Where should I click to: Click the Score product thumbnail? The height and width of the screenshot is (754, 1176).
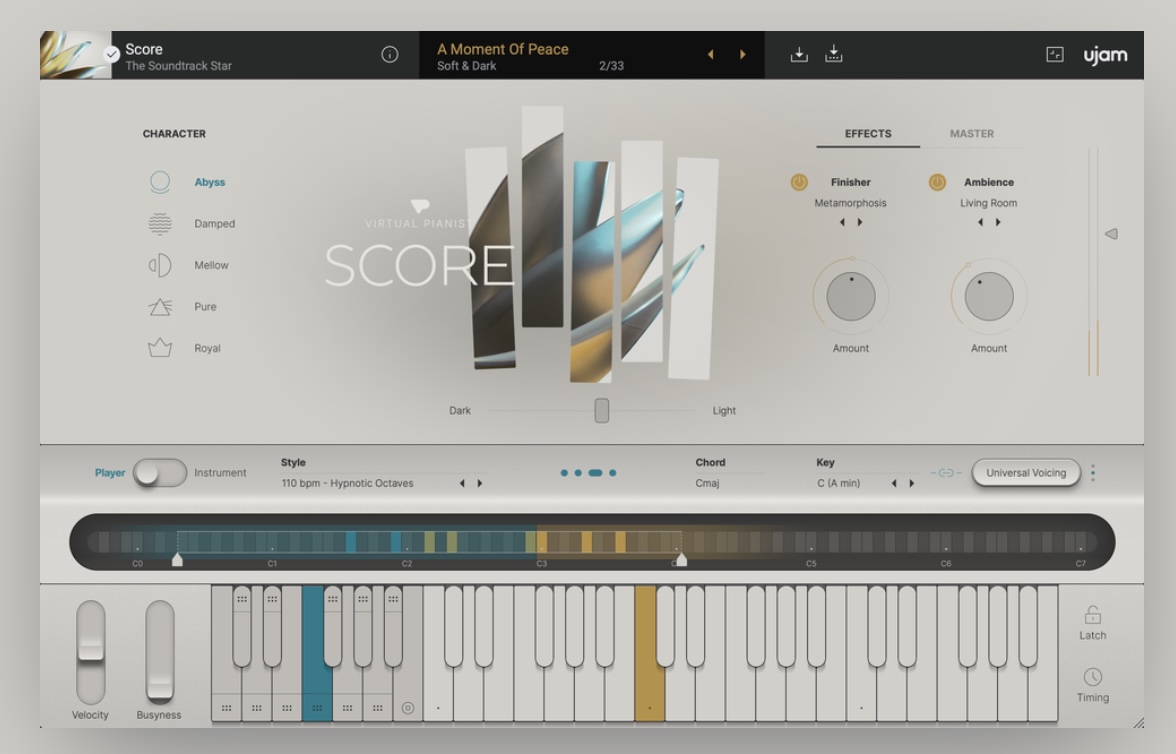point(75,55)
